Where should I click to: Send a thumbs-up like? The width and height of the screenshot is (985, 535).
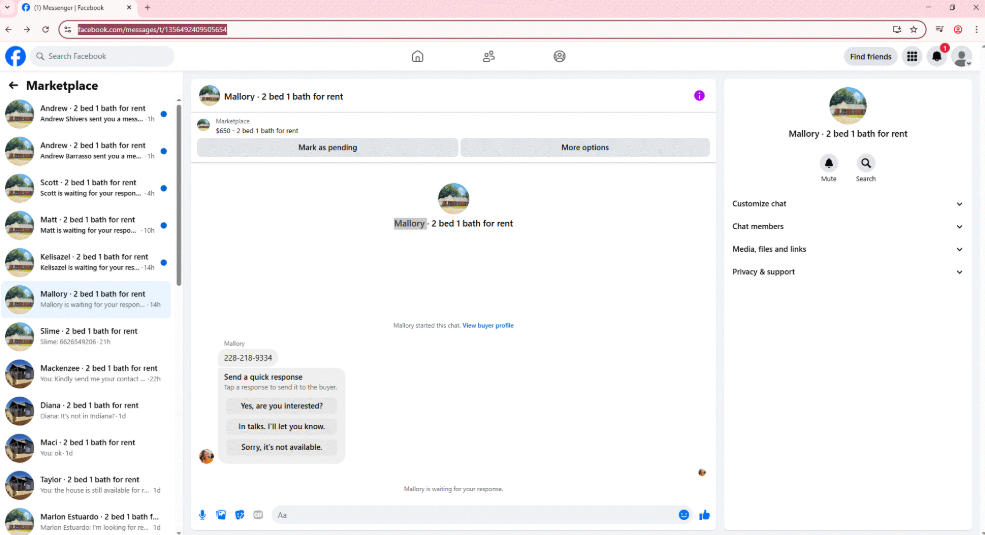[x=704, y=515]
